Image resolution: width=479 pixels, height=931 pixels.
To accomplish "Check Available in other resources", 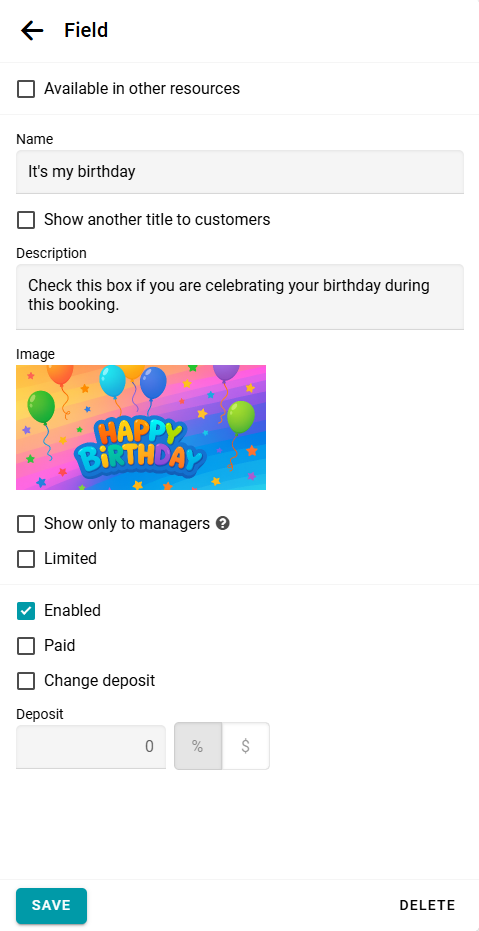I will 26,89.
